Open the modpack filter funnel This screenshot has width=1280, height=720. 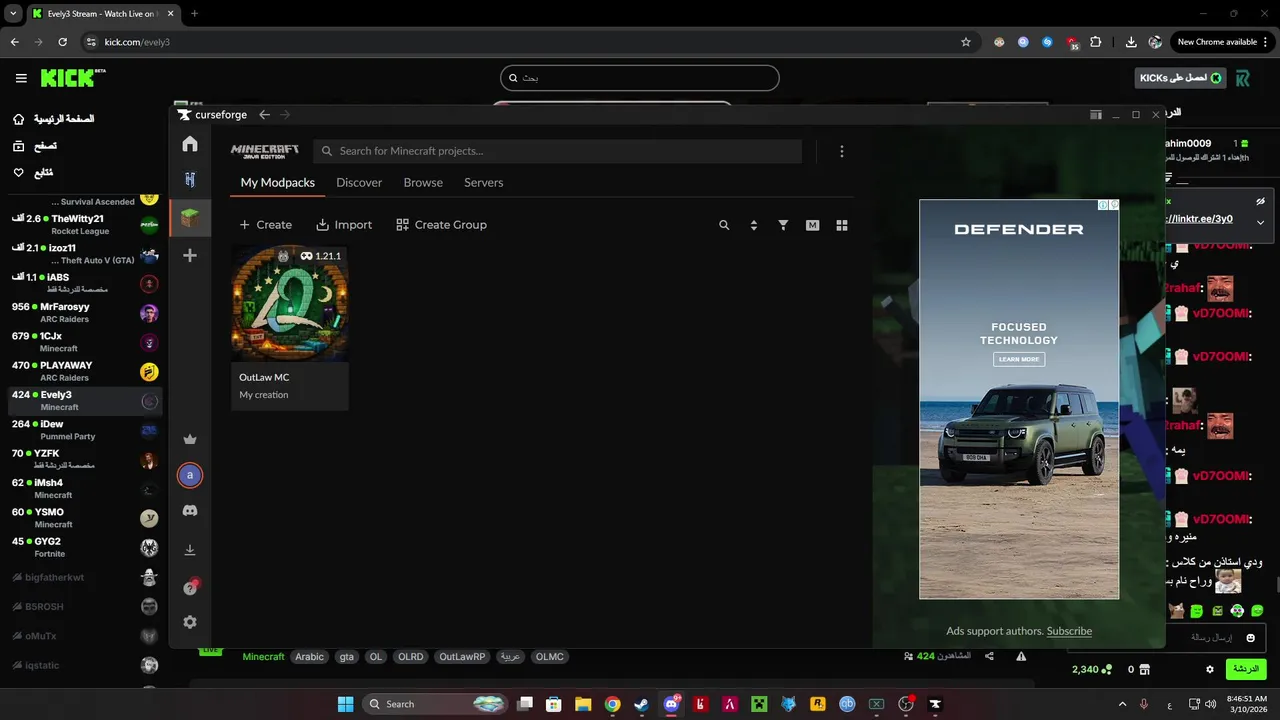(783, 225)
